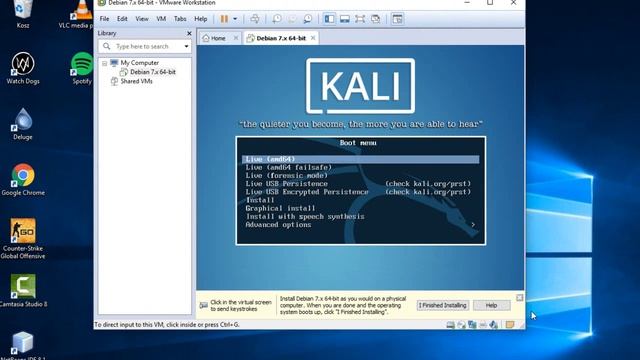Image resolution: width=640 pixels, height=360 pixels.
Task: Open the Spotify desktop shortcut
Action: (x=82, y=68)
